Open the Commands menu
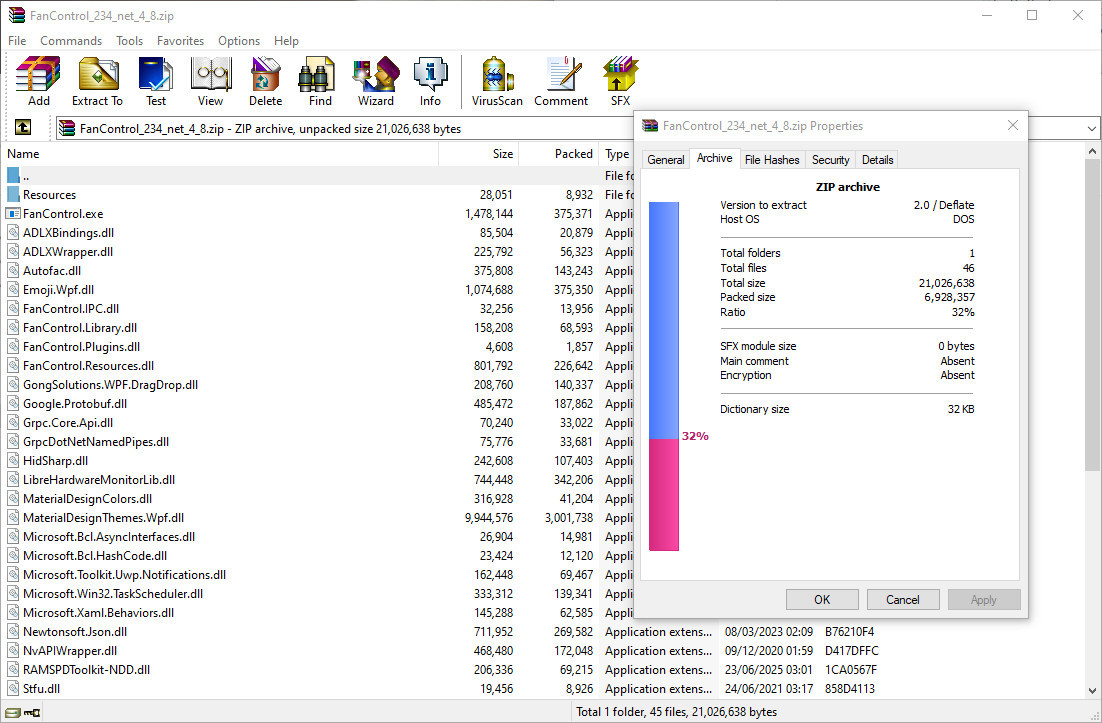 (71, 41)
